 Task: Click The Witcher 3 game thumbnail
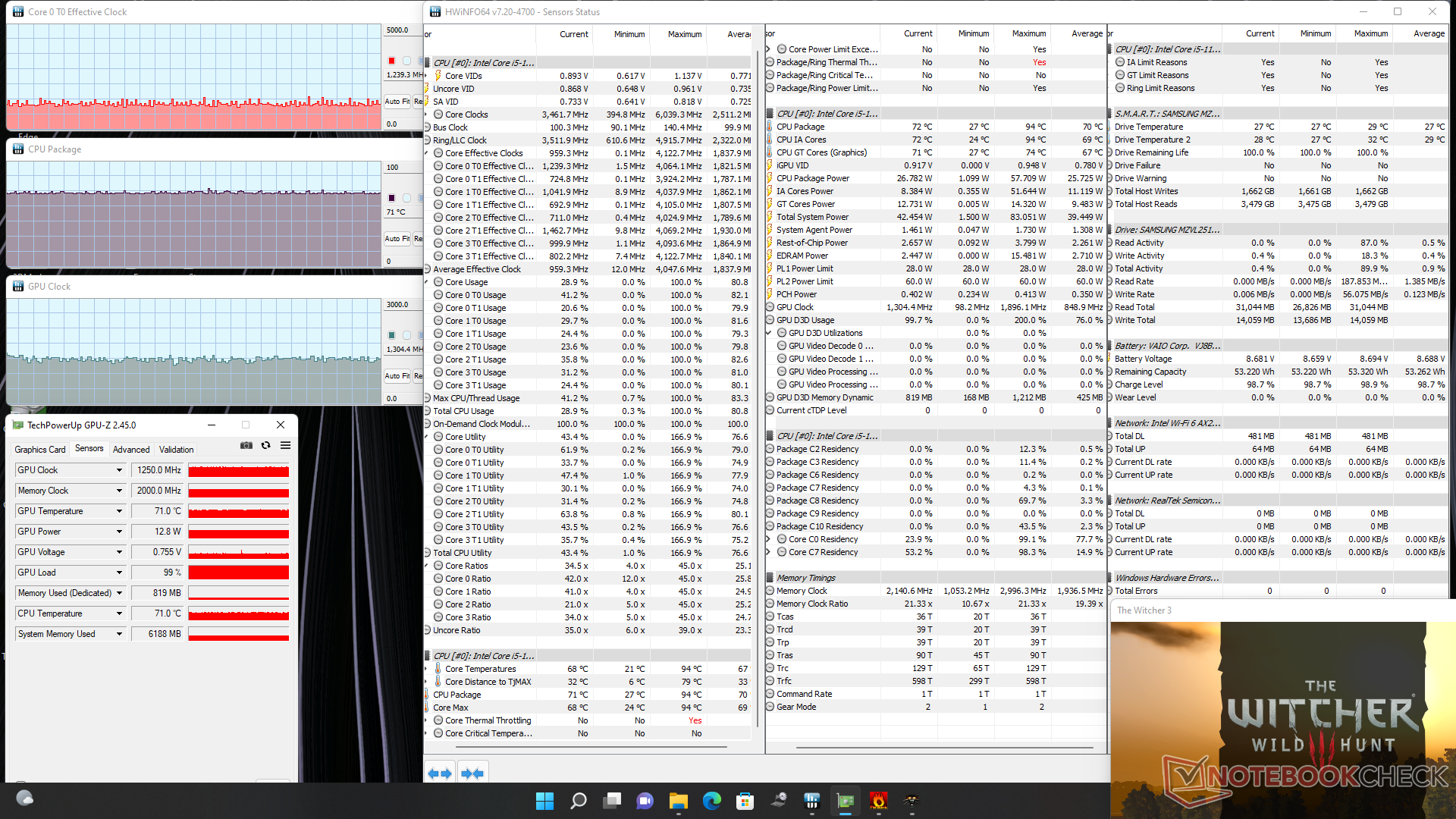[x=1282, y=698]
